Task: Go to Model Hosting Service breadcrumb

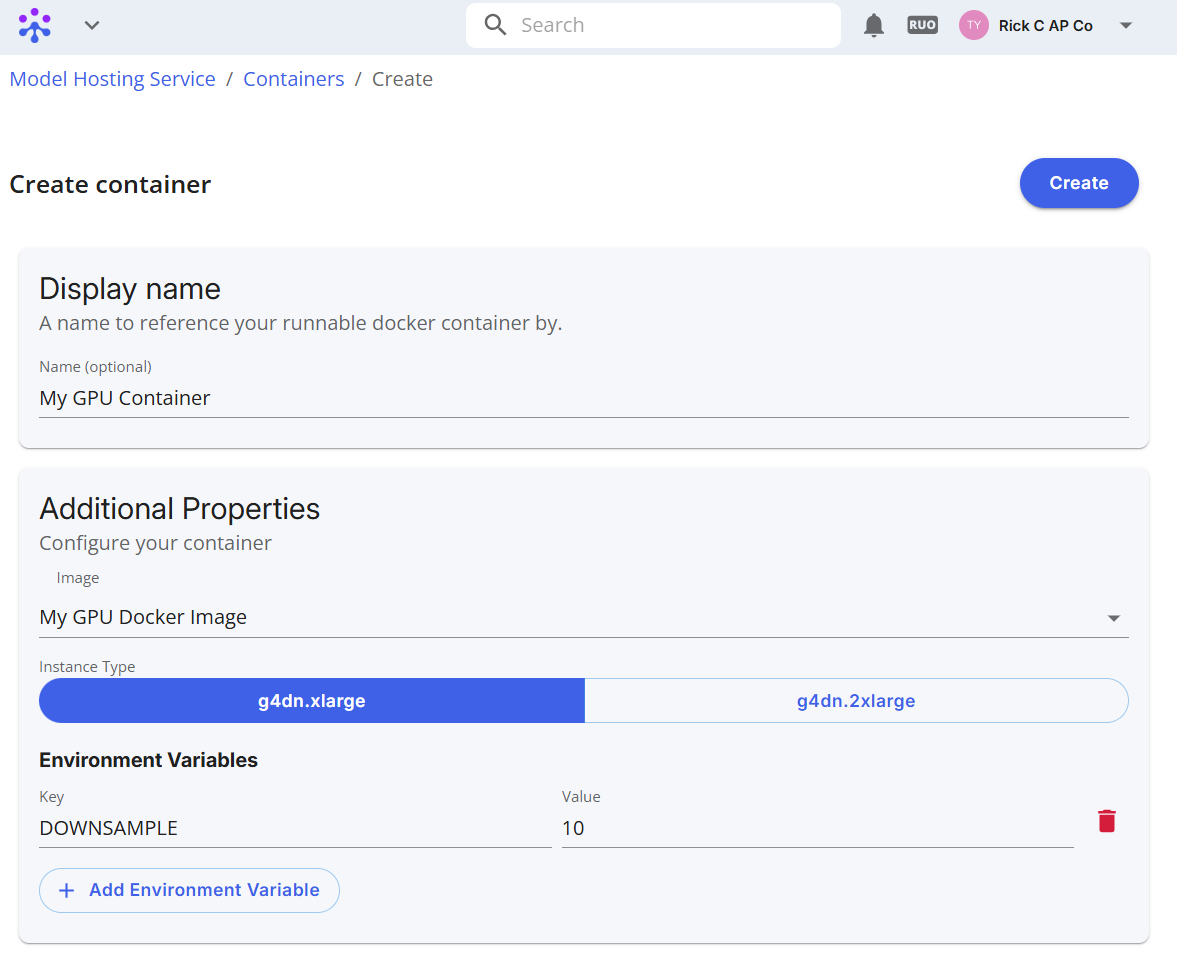Action: coord(113,79)
